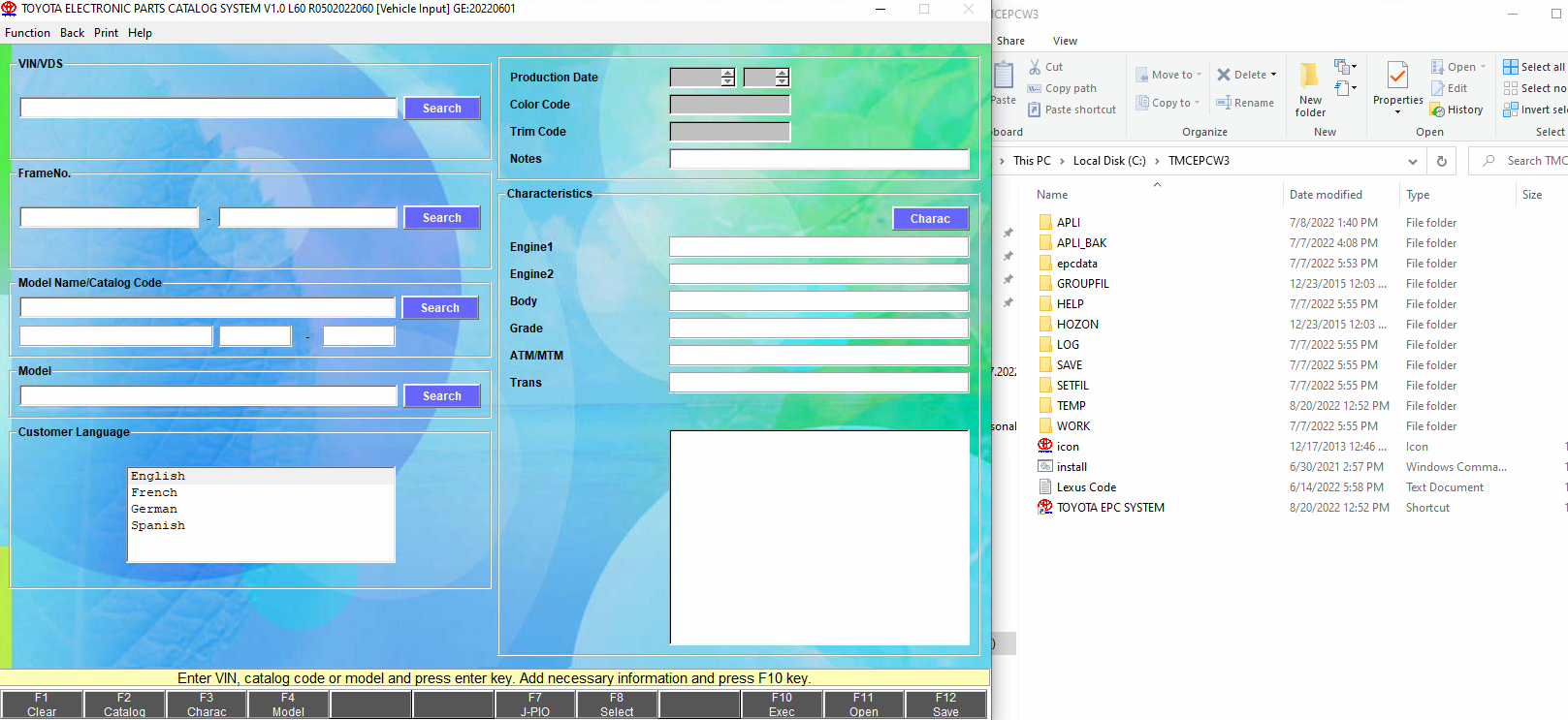The width and height of the screenshot is (1568, 720).
Task: Open the TOYOTA EPC SYSTEM shortcut
Action: (1109, 508)
